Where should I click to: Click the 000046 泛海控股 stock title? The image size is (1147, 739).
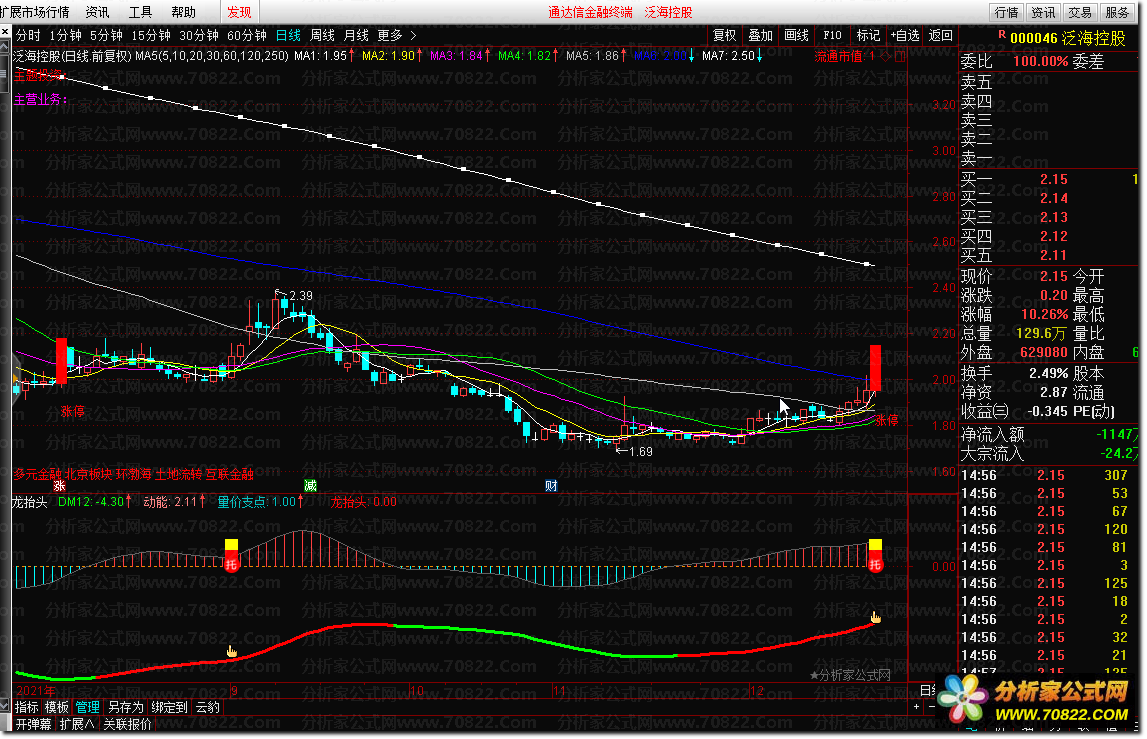[x=1068, y=38]
